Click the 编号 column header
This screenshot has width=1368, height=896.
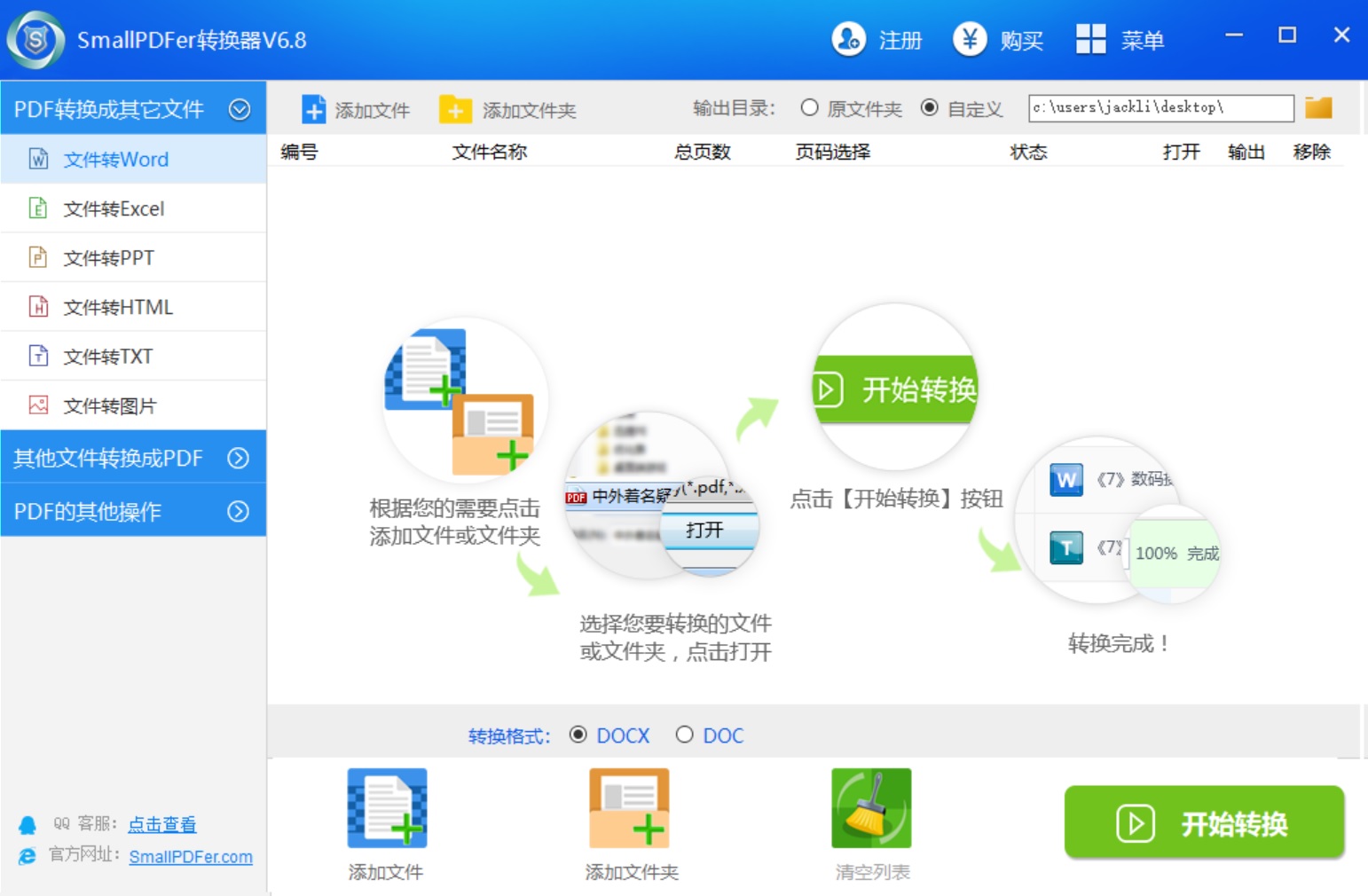[x=299, y=152]
